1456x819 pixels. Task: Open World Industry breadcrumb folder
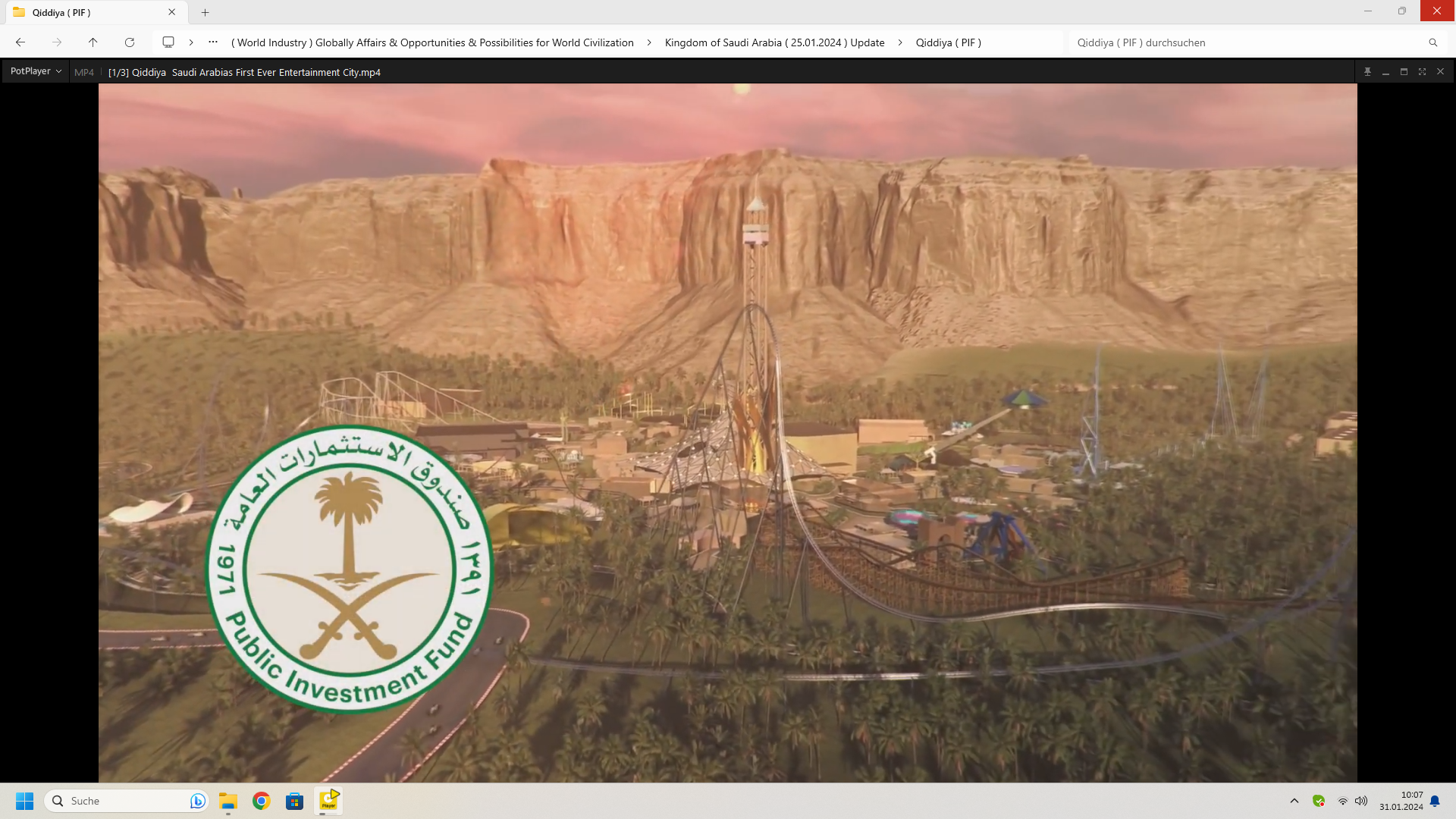[432, 42]
